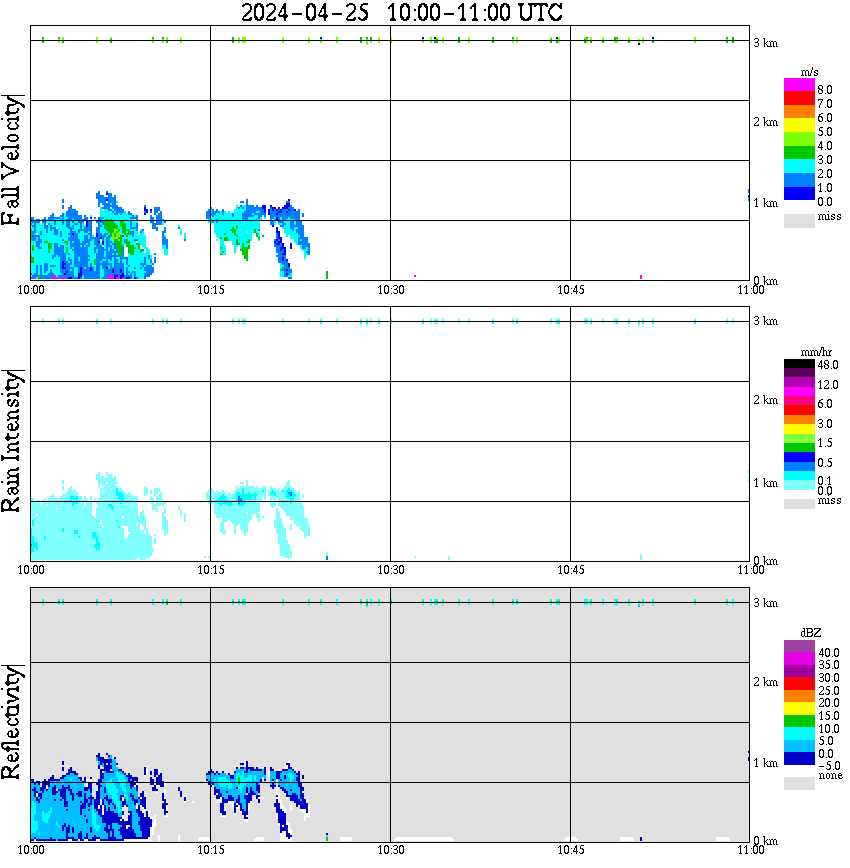The width and height of the screenshot is (850, 868).
Task: Click the cyan swatch in the m/s legend
Action: [799, 166]
